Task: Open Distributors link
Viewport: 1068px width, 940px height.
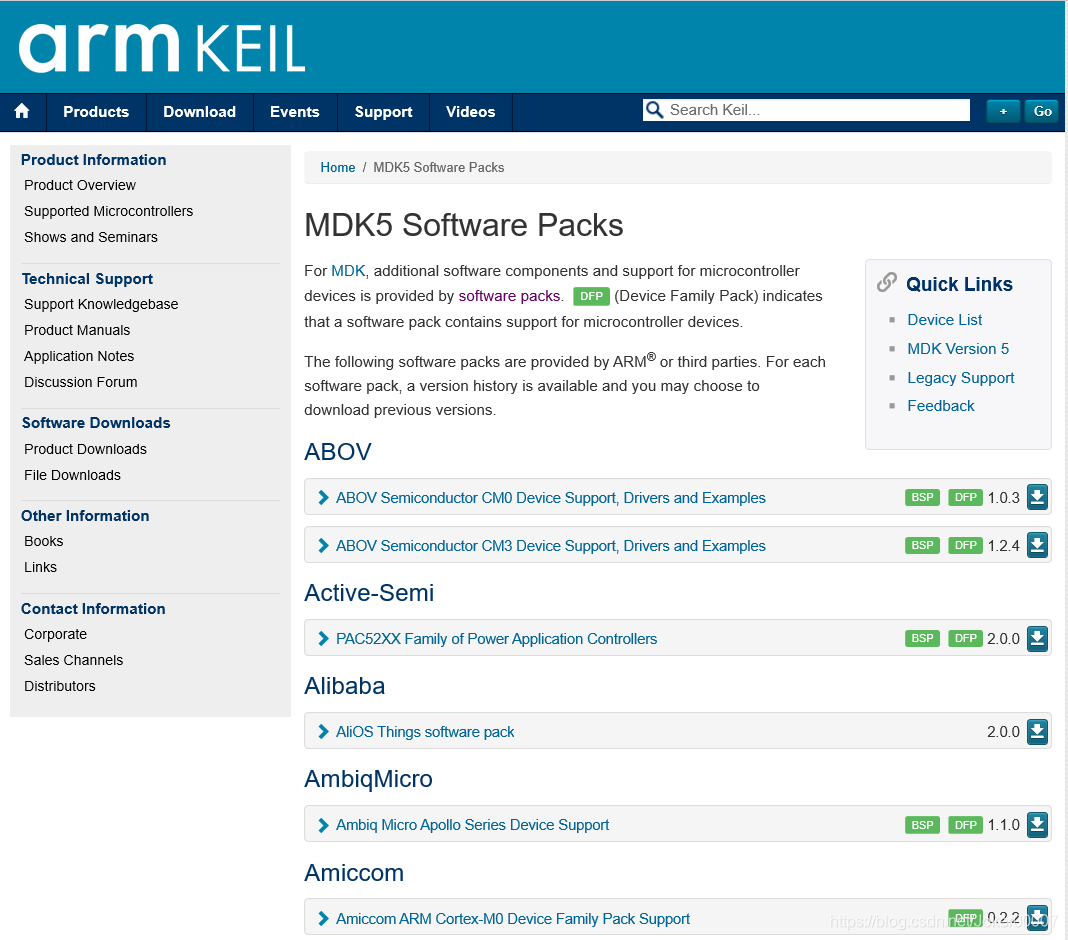Action: [59, 687]
